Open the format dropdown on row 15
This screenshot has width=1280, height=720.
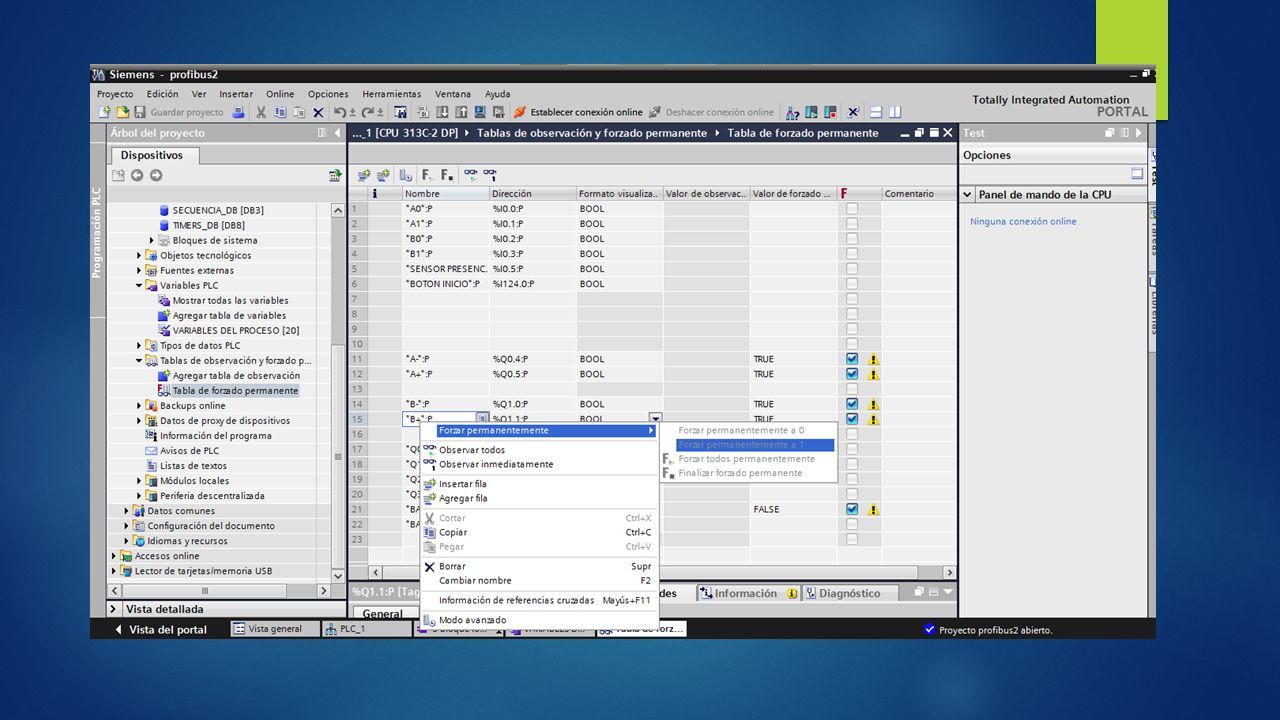pos(656,419)
